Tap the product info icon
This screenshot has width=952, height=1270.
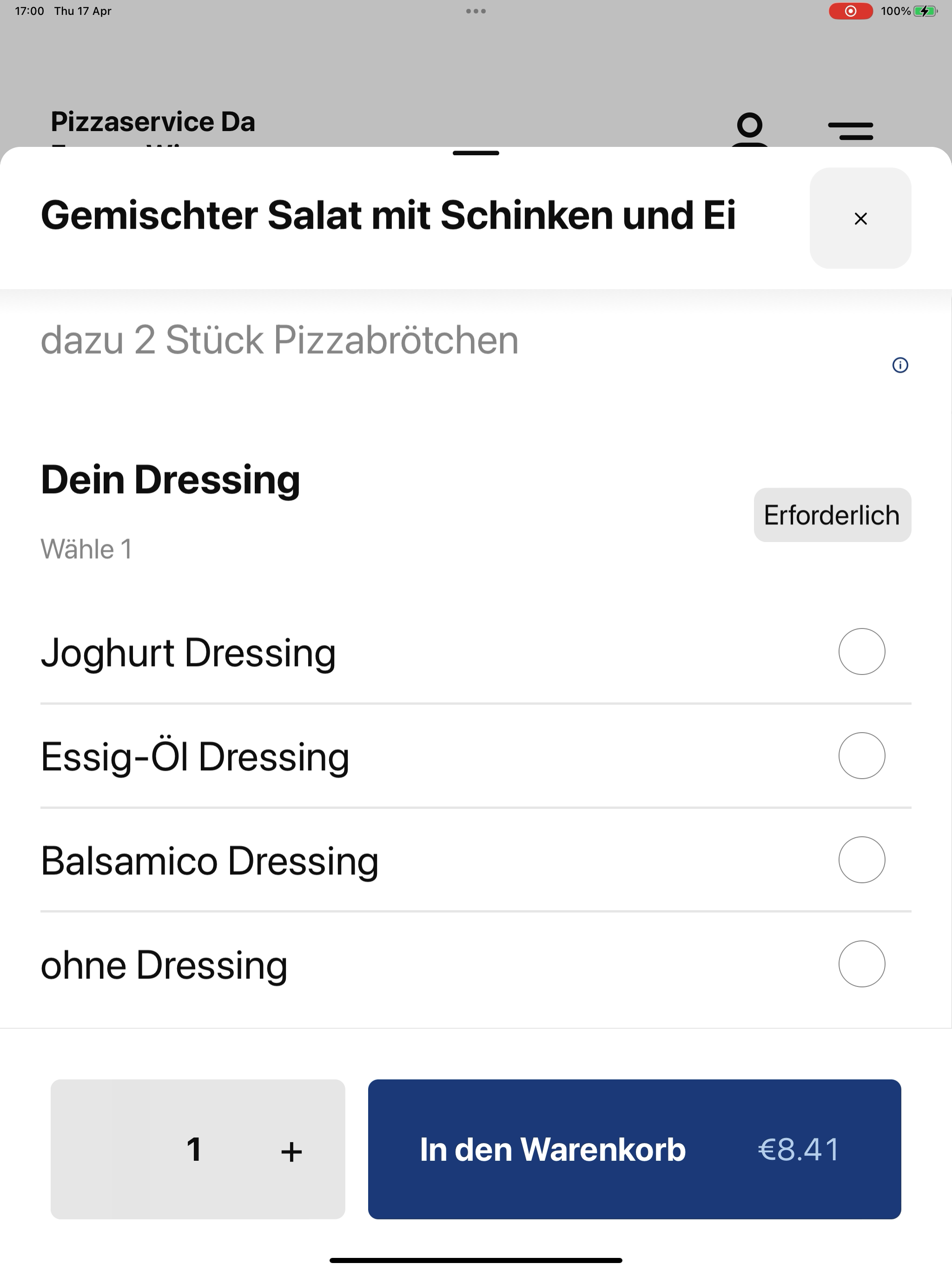click(x=900, y=365)
